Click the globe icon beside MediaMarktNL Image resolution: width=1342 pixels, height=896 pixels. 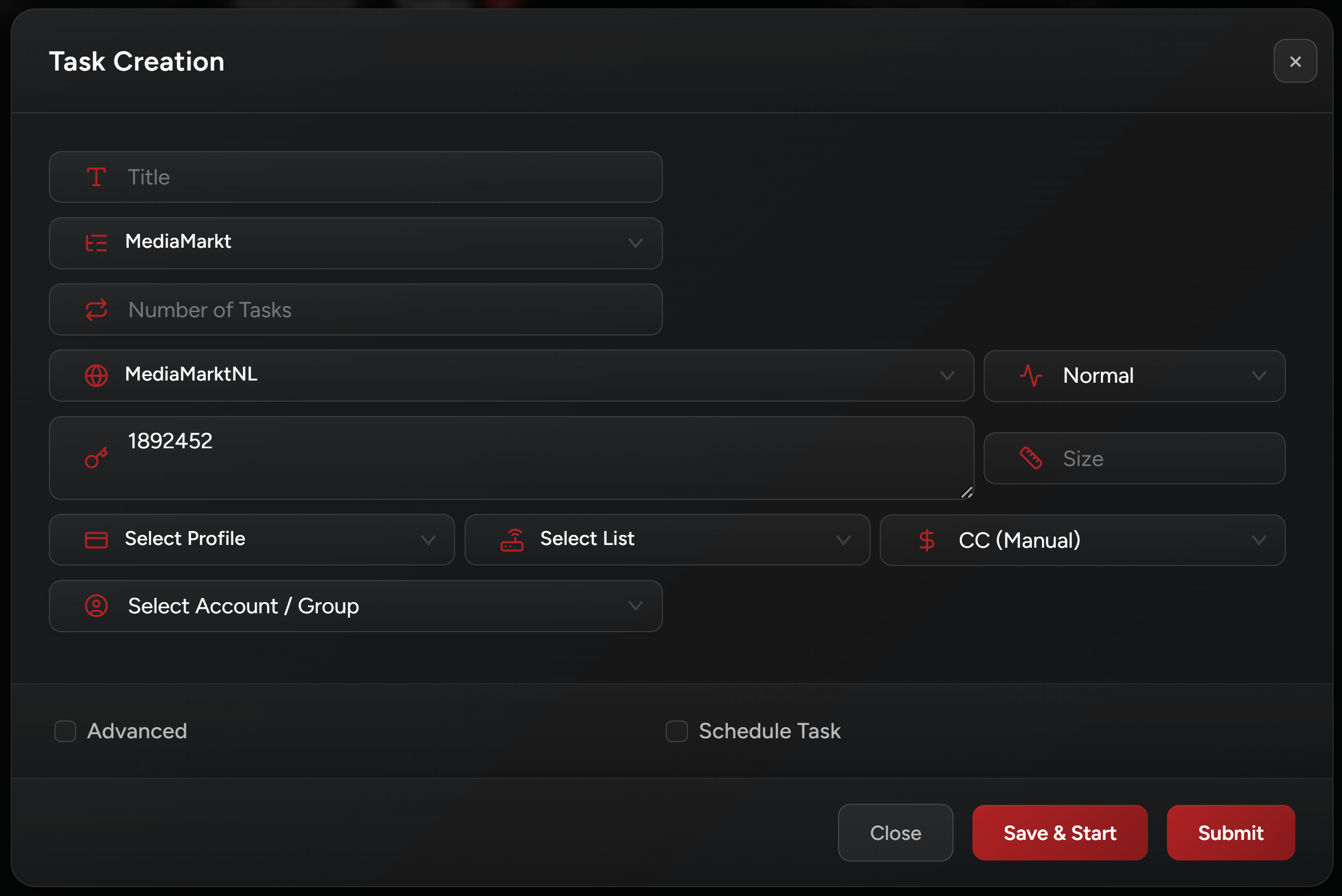pos(96,376)
